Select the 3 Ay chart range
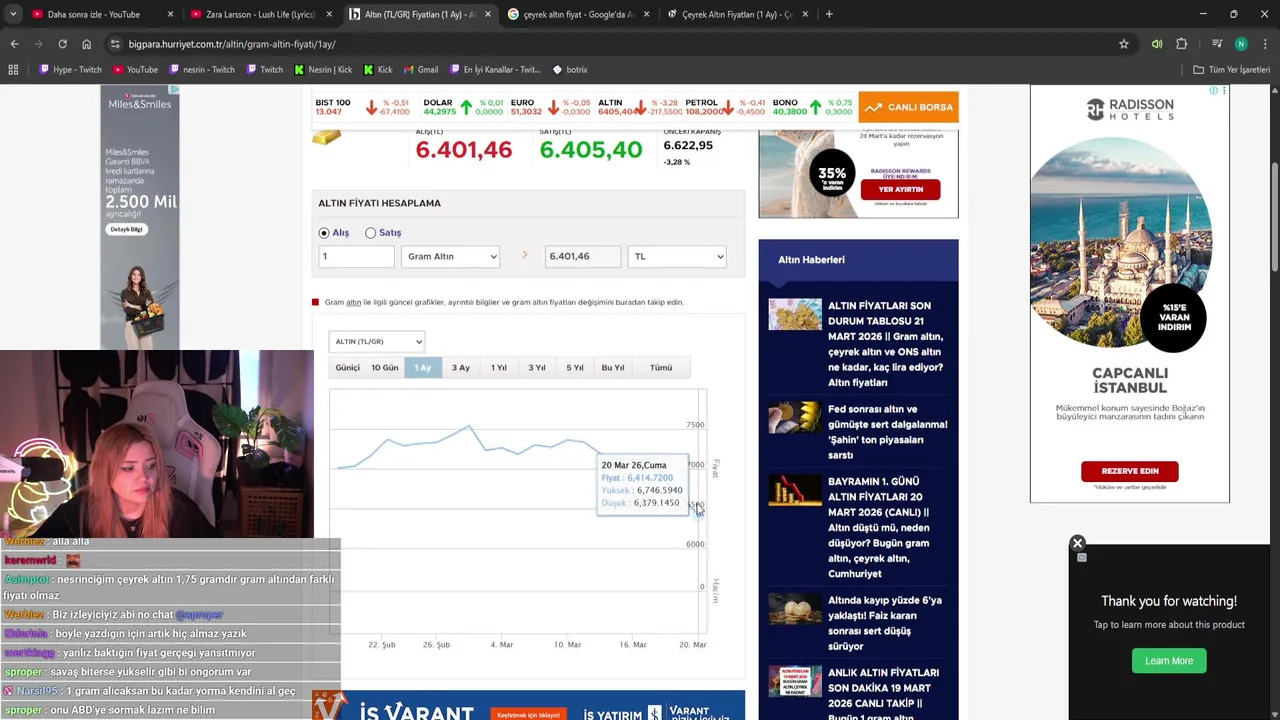This screenshot has height=720, width=1280. (x=461, y=368)
